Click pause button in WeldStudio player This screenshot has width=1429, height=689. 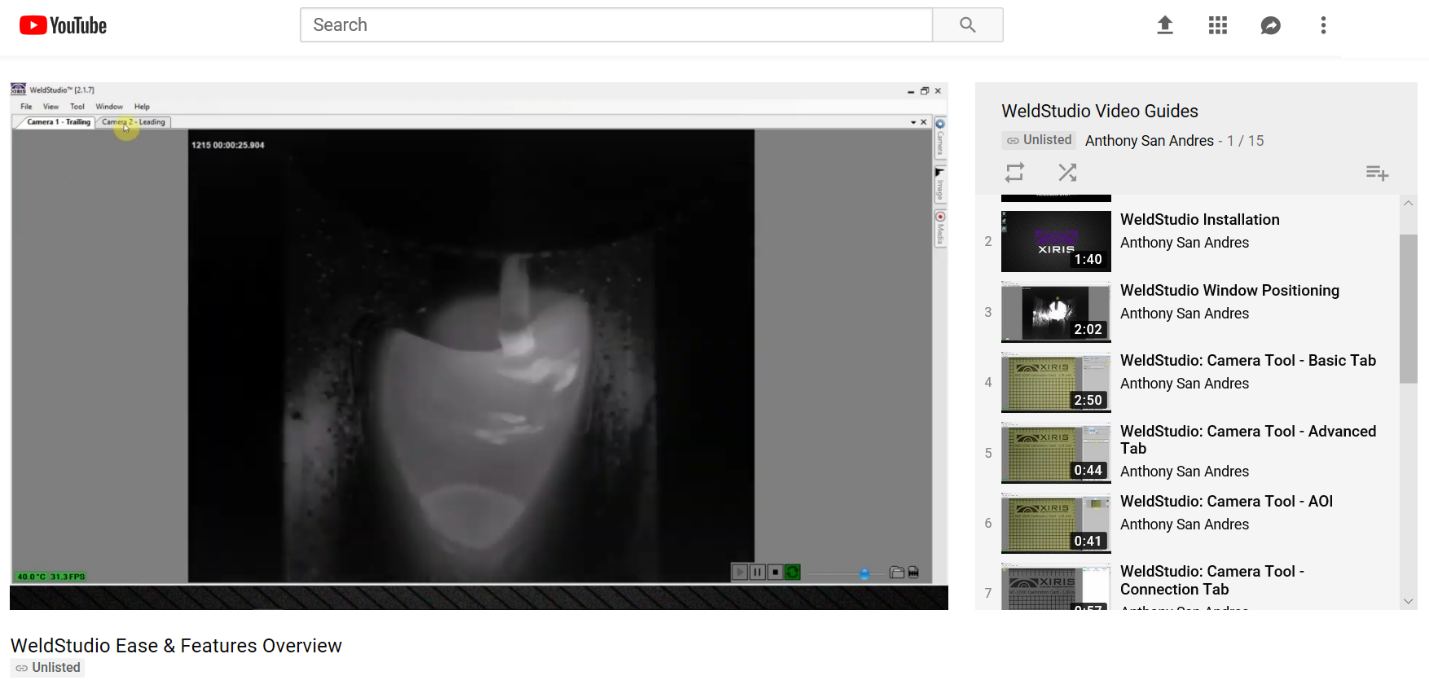click(x=757, y=572)
